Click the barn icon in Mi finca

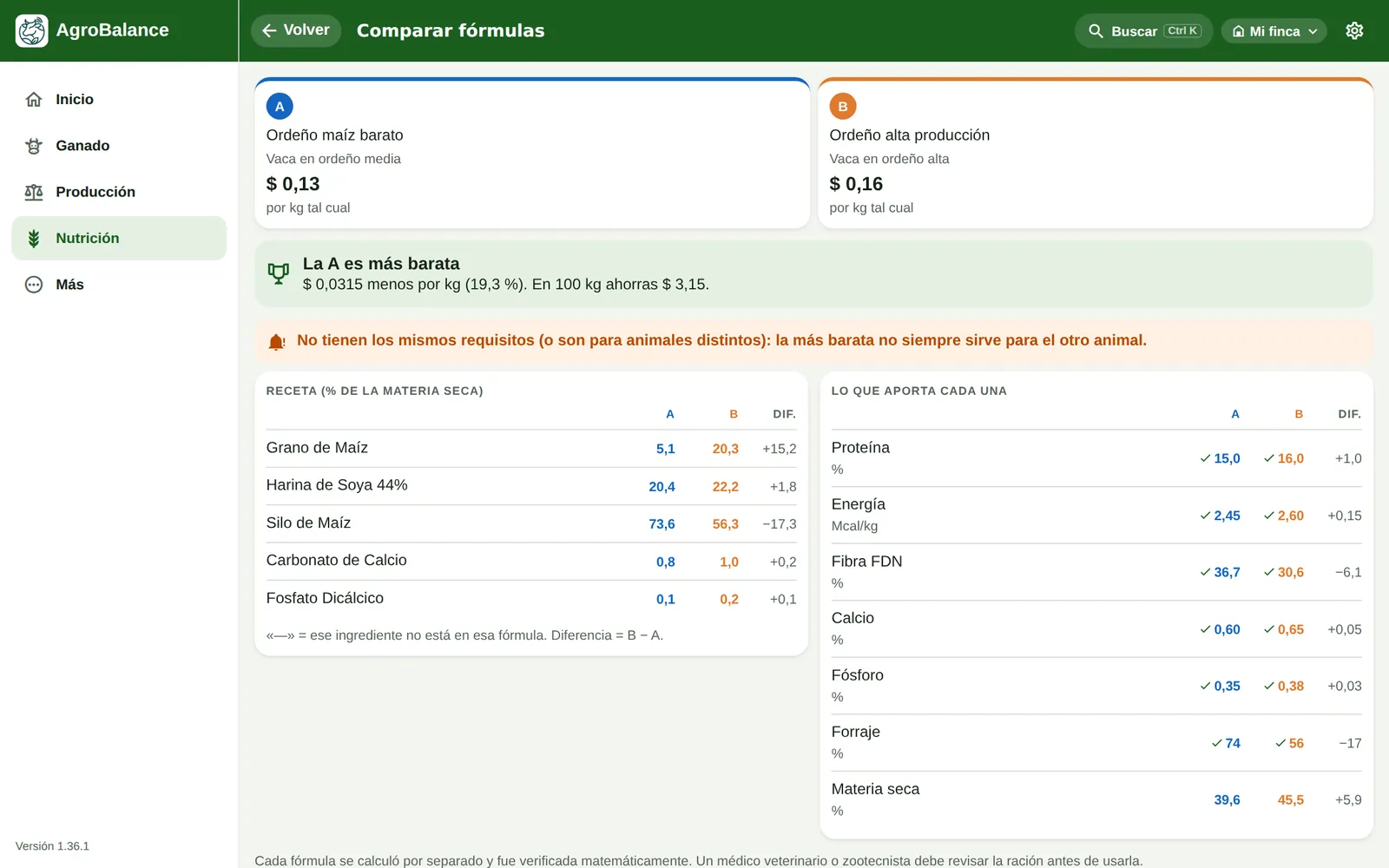[1239, 31]
